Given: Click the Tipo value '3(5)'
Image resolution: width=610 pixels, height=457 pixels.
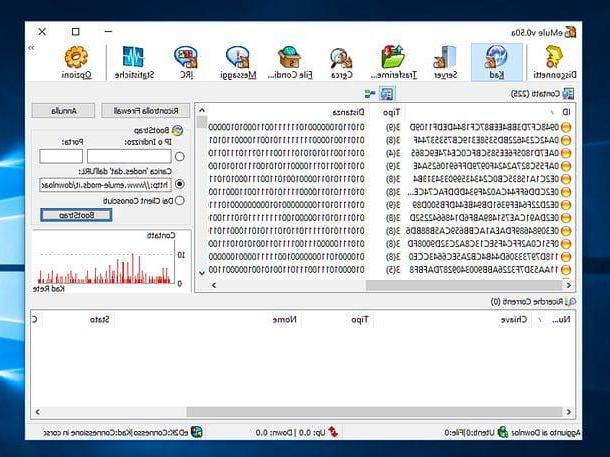Looking at the screenshot, I should pos(393,270).
